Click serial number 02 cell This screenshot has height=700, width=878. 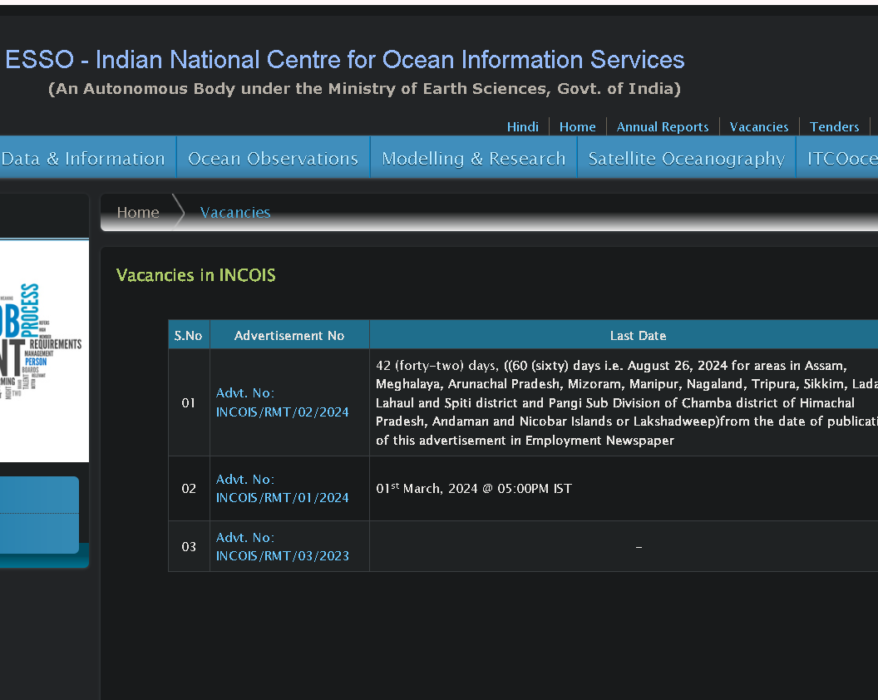coord(189,488)
